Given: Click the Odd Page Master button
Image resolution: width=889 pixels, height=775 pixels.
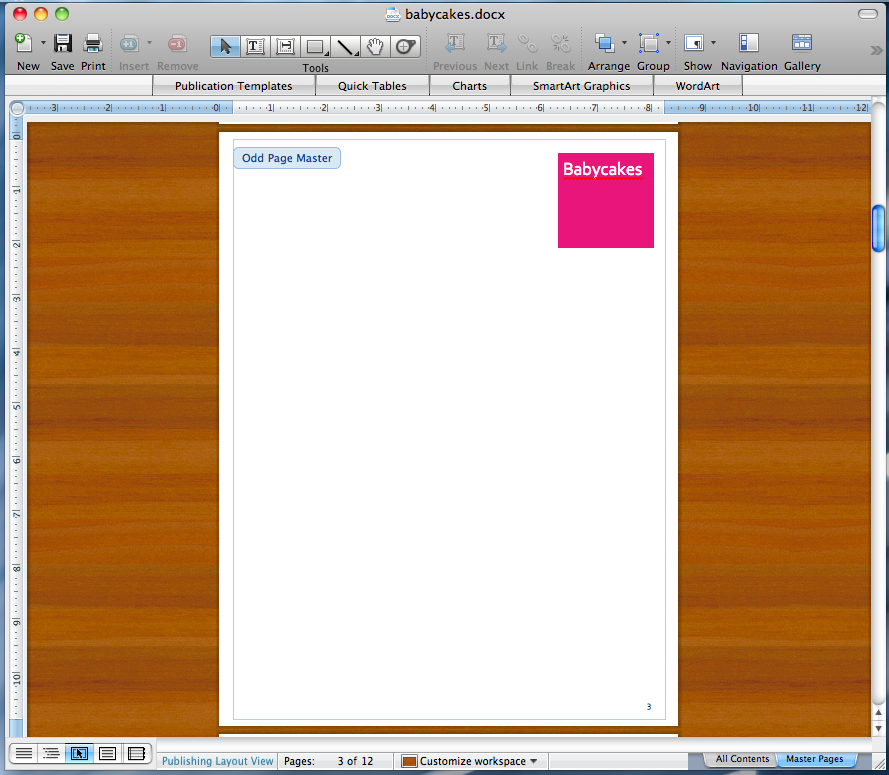Looking at the screenshot, I should point(286,157).
